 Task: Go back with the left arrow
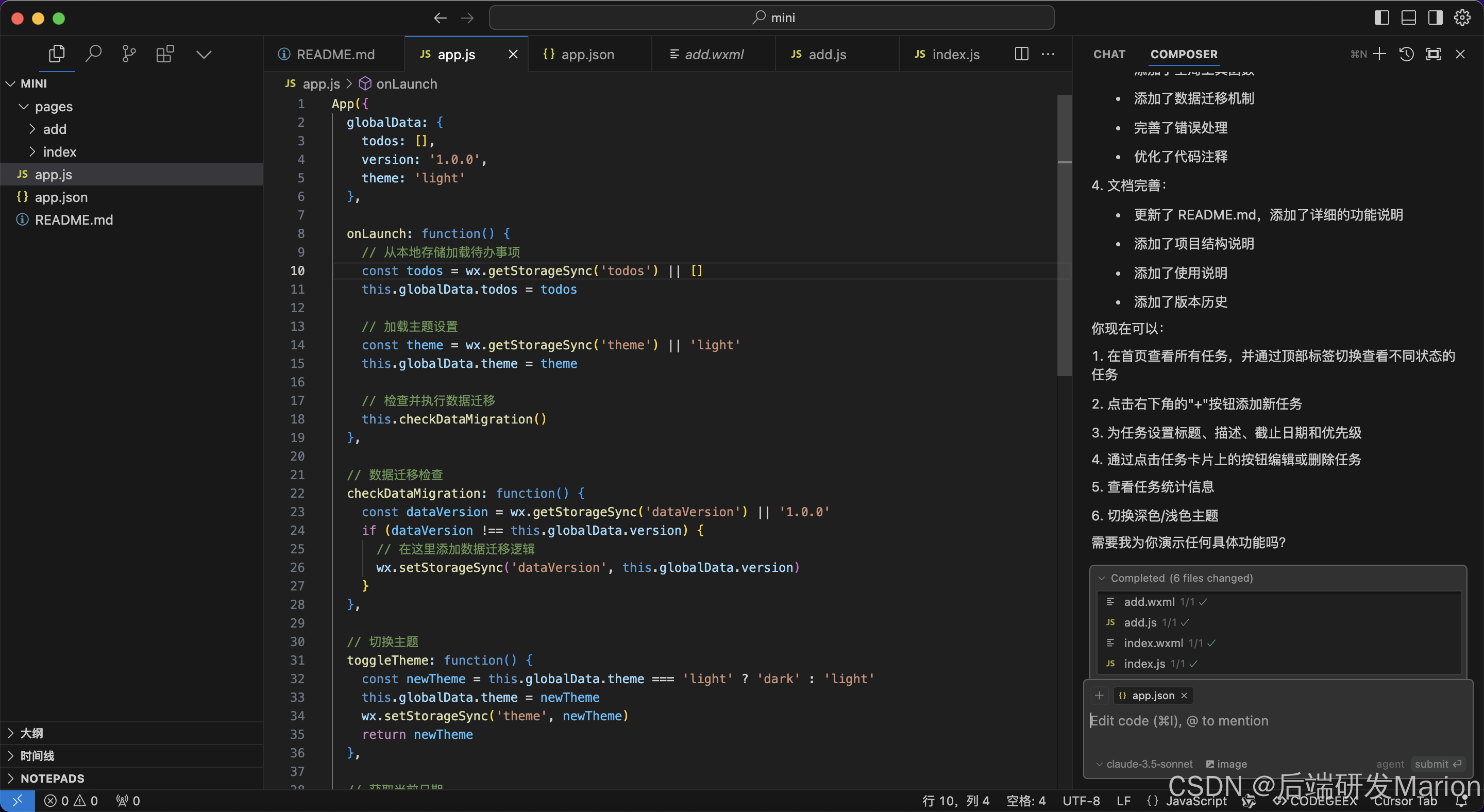(441, 18)
